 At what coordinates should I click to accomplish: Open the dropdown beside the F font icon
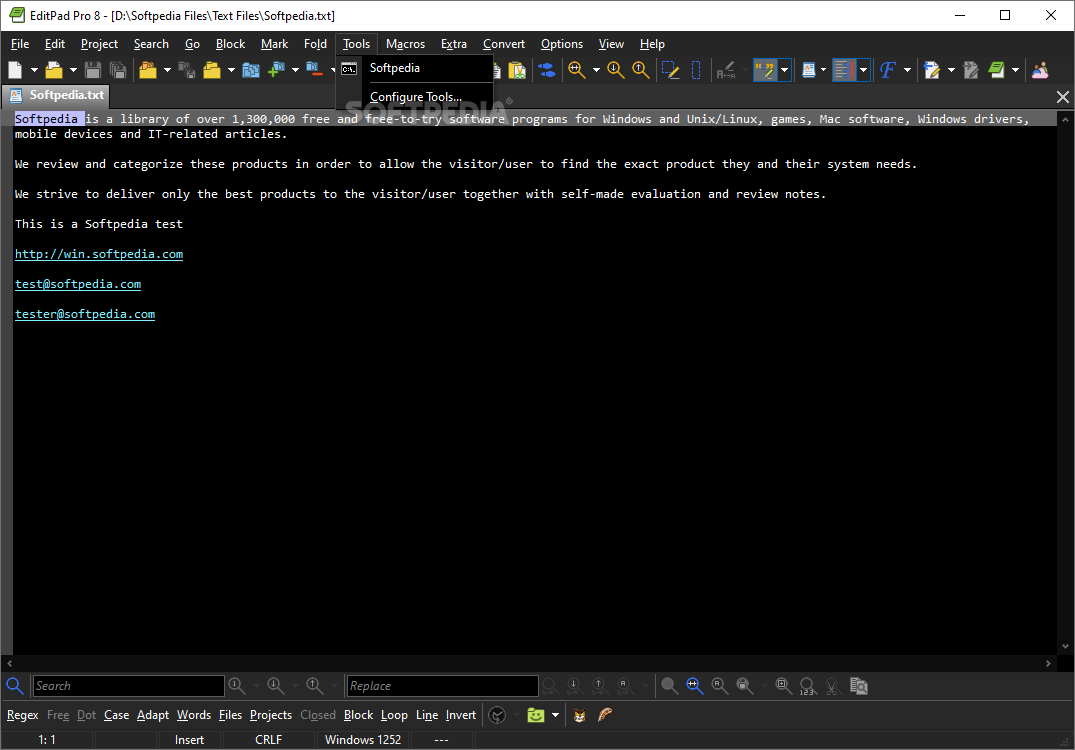907,70
